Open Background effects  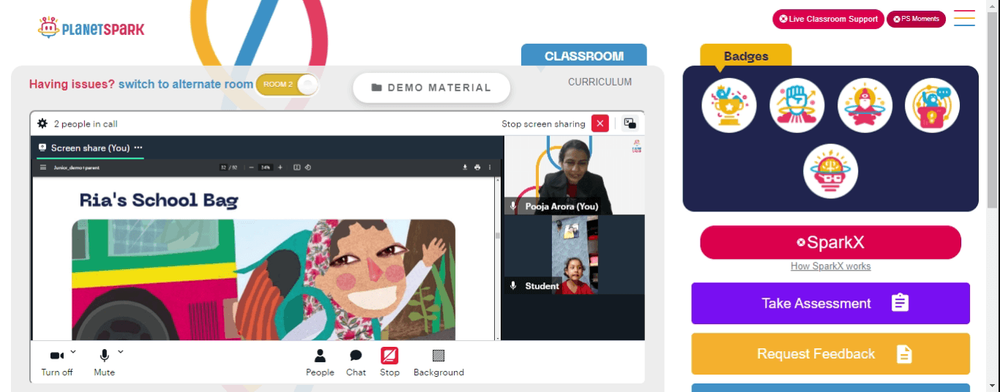pyautogui.click(x=439, y=363)
